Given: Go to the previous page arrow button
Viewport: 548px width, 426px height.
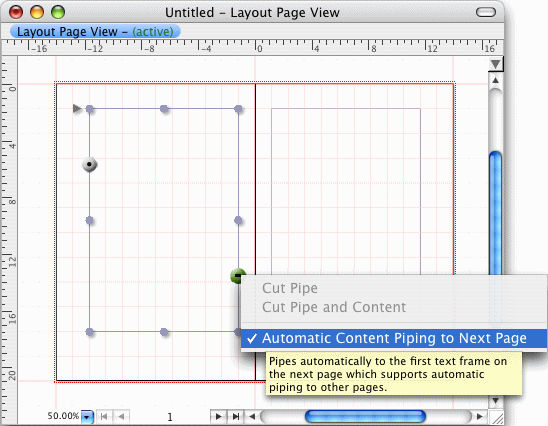Looking at the screenshot, I should pos(121,416).
